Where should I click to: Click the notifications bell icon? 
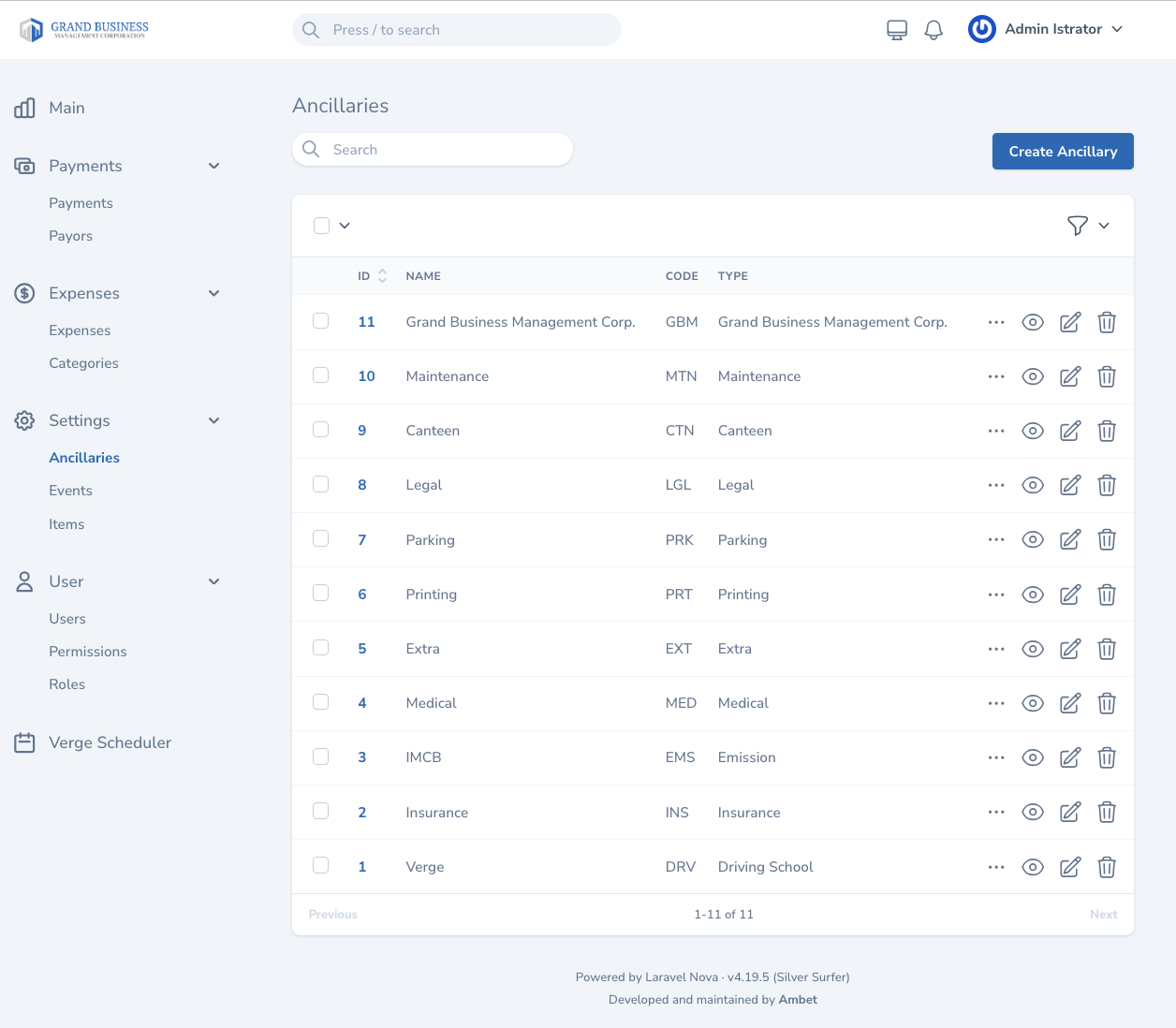(933, 30)
